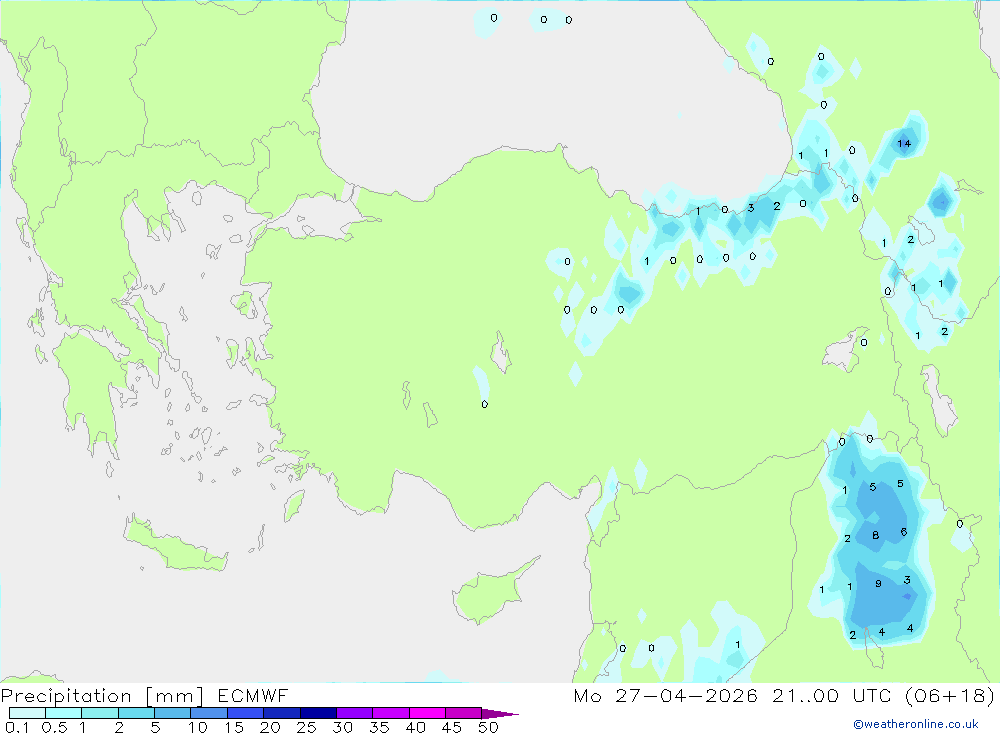Select the 30–35 mm purple legend segment
The width and height of the screenshot is (1000, 733).
point(354,713)
